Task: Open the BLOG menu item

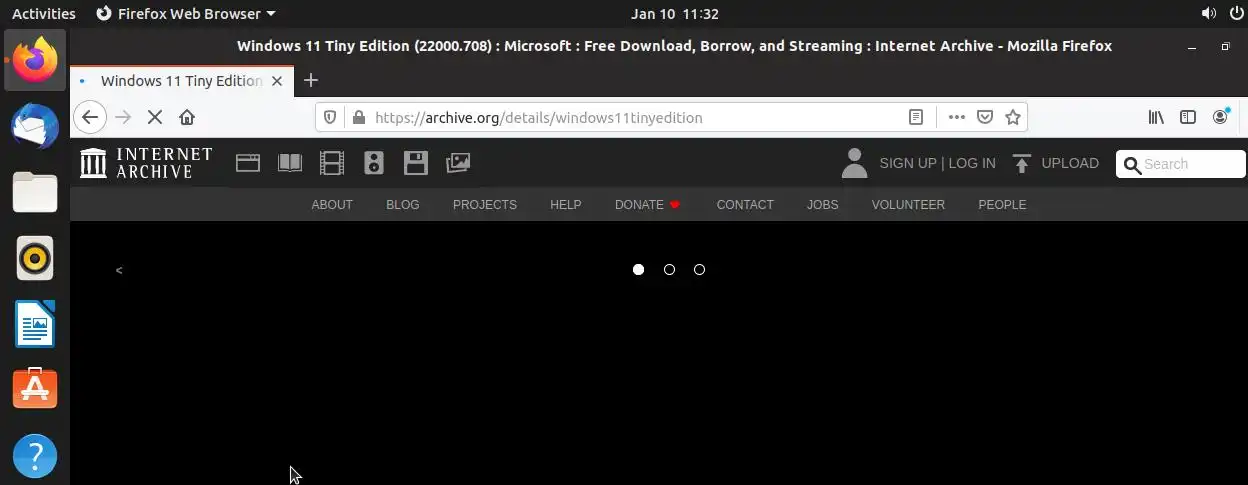Action: pos(403,204)
